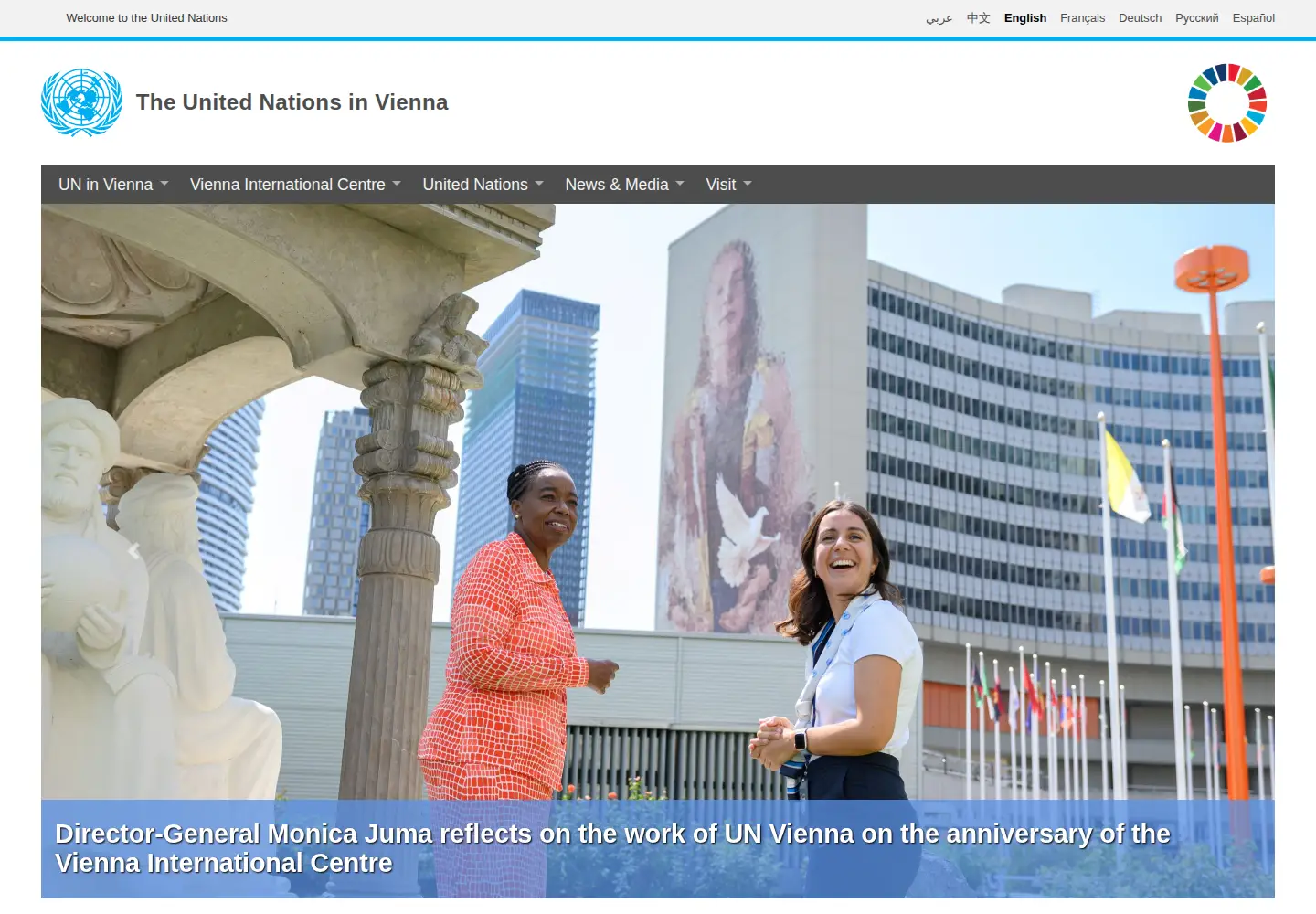Switch language to Deutsch
Viewport: 1316px width, 914px height.
tap(1141, 18)
